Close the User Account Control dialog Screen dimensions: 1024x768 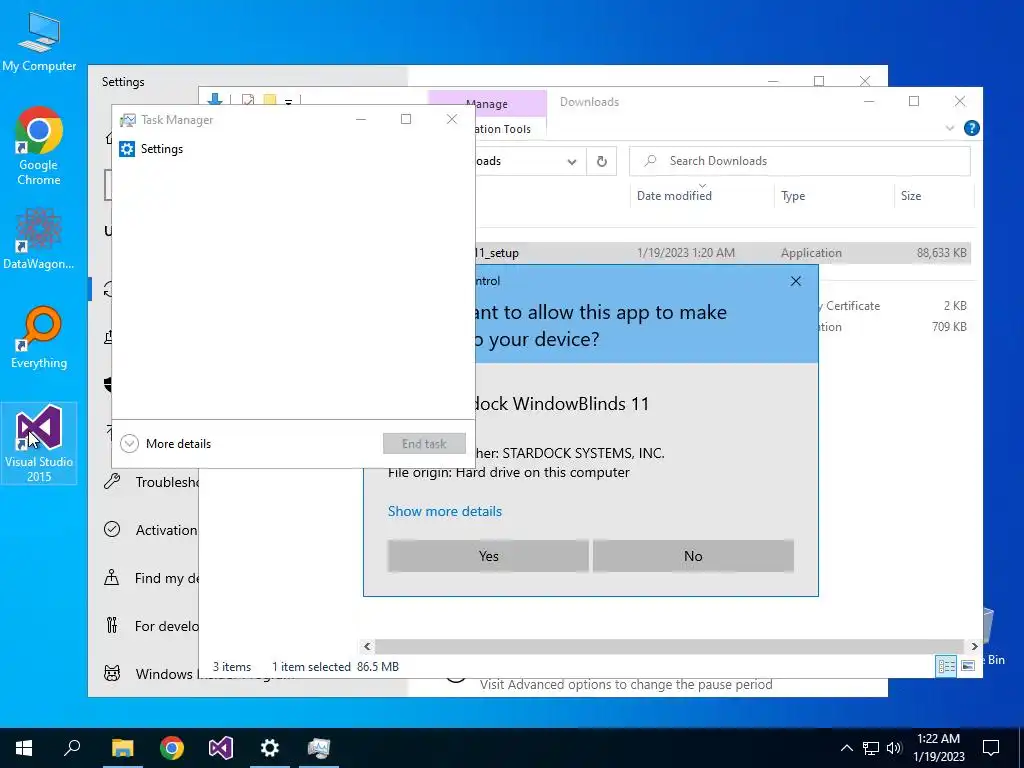click(795, 281)
